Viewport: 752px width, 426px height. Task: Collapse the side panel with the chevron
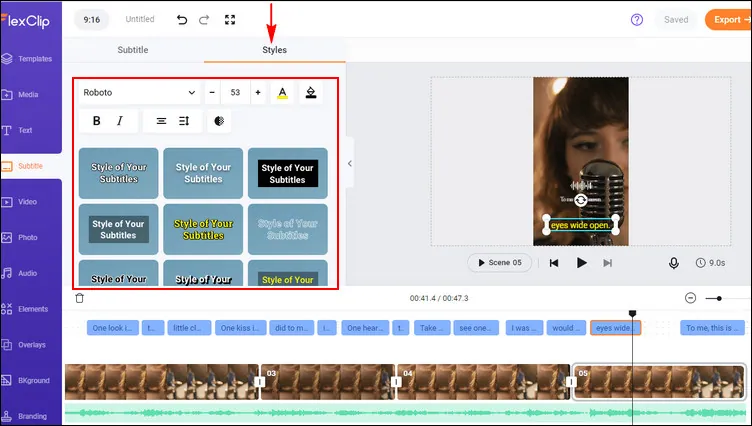350,164
